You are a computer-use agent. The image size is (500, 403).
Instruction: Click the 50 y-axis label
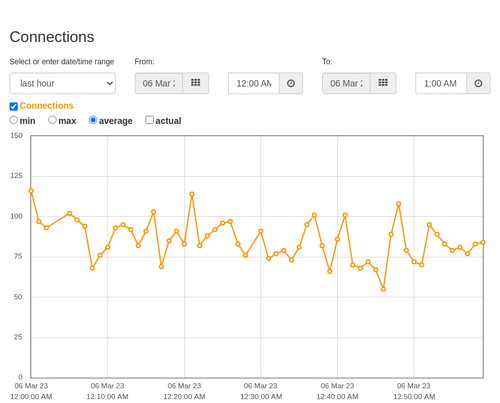pyautogui.click(x=18, y=297)
